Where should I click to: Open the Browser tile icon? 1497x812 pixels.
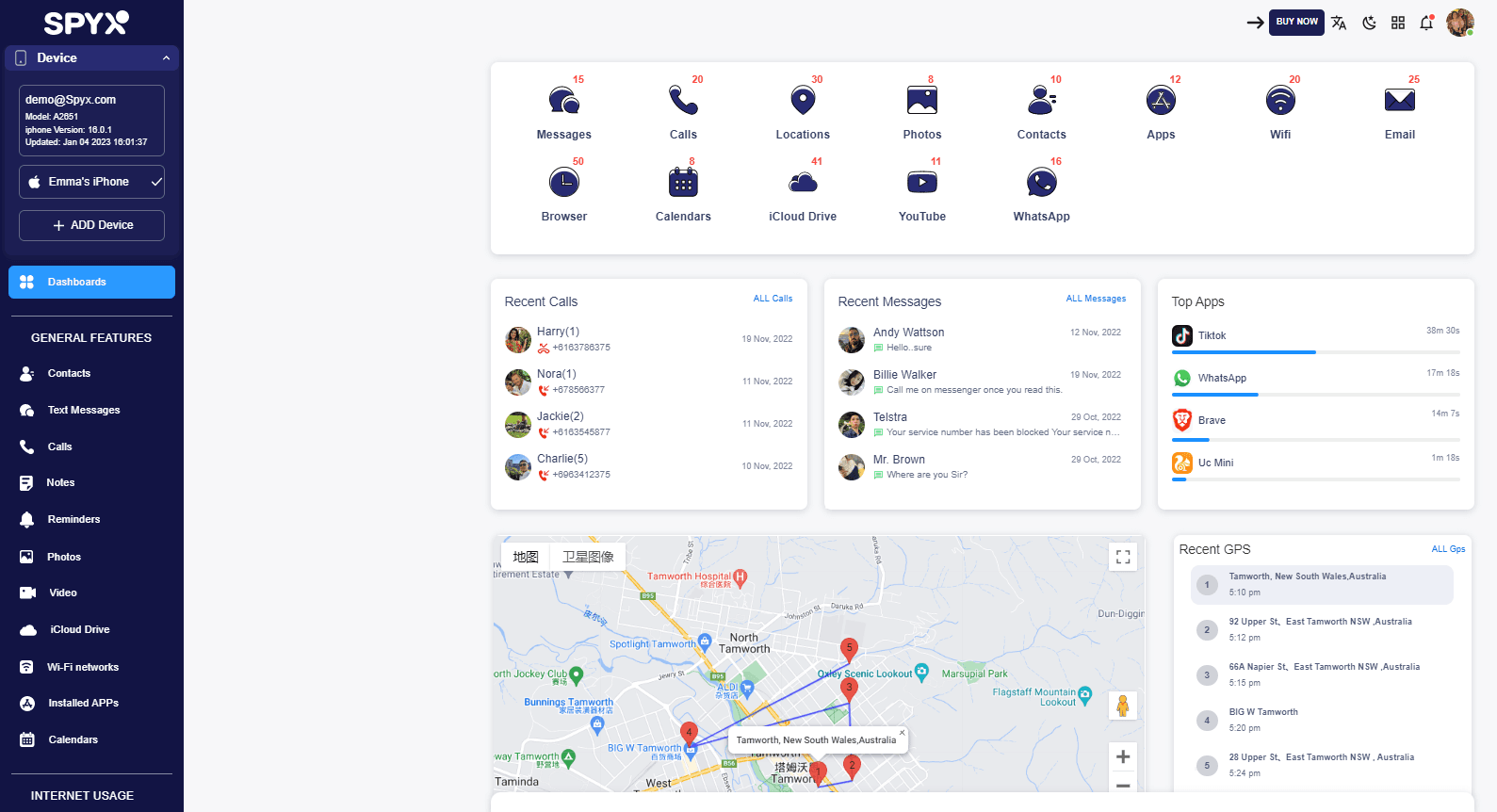point(563,182)
